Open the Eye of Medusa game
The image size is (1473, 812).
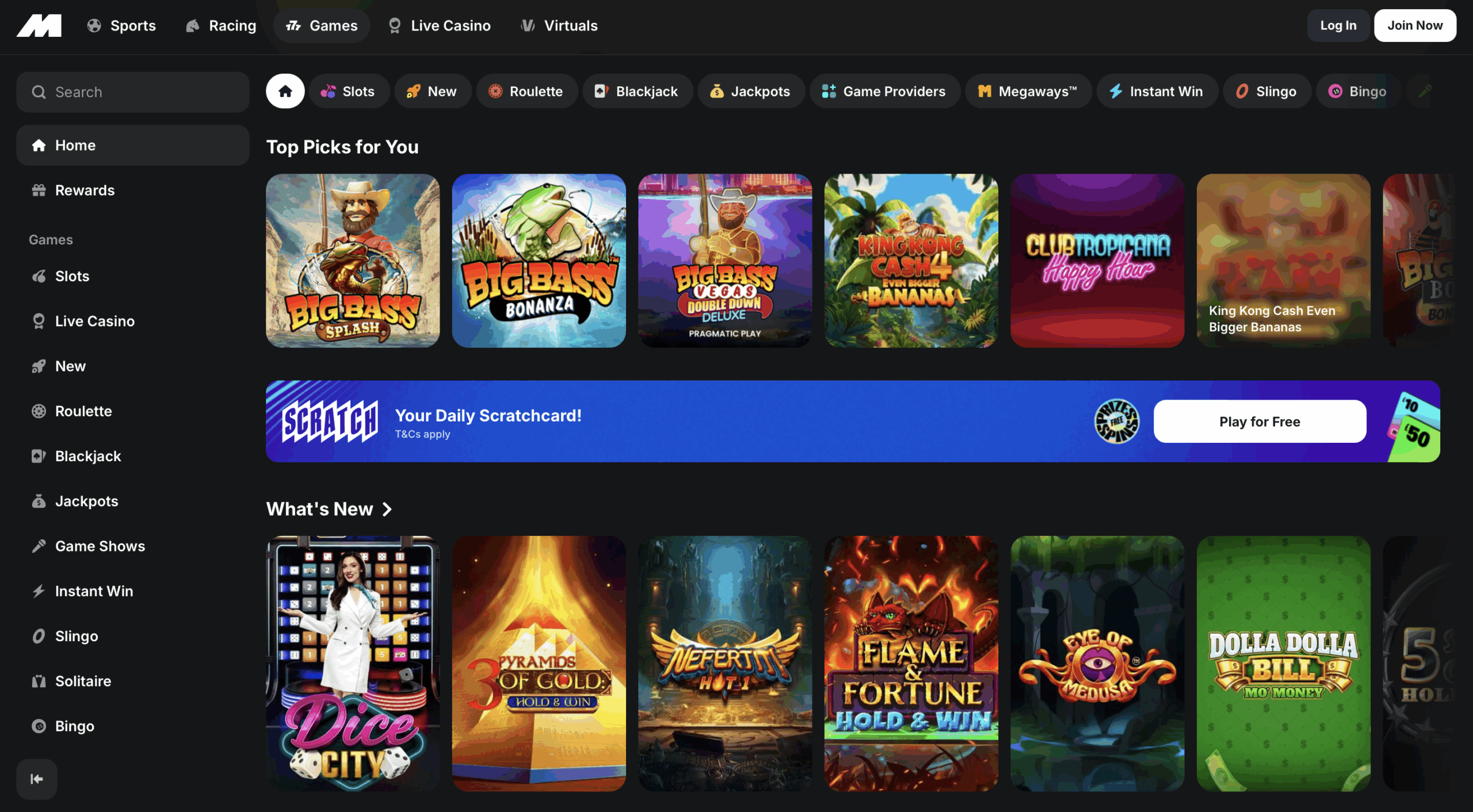tap(1097, 664)
